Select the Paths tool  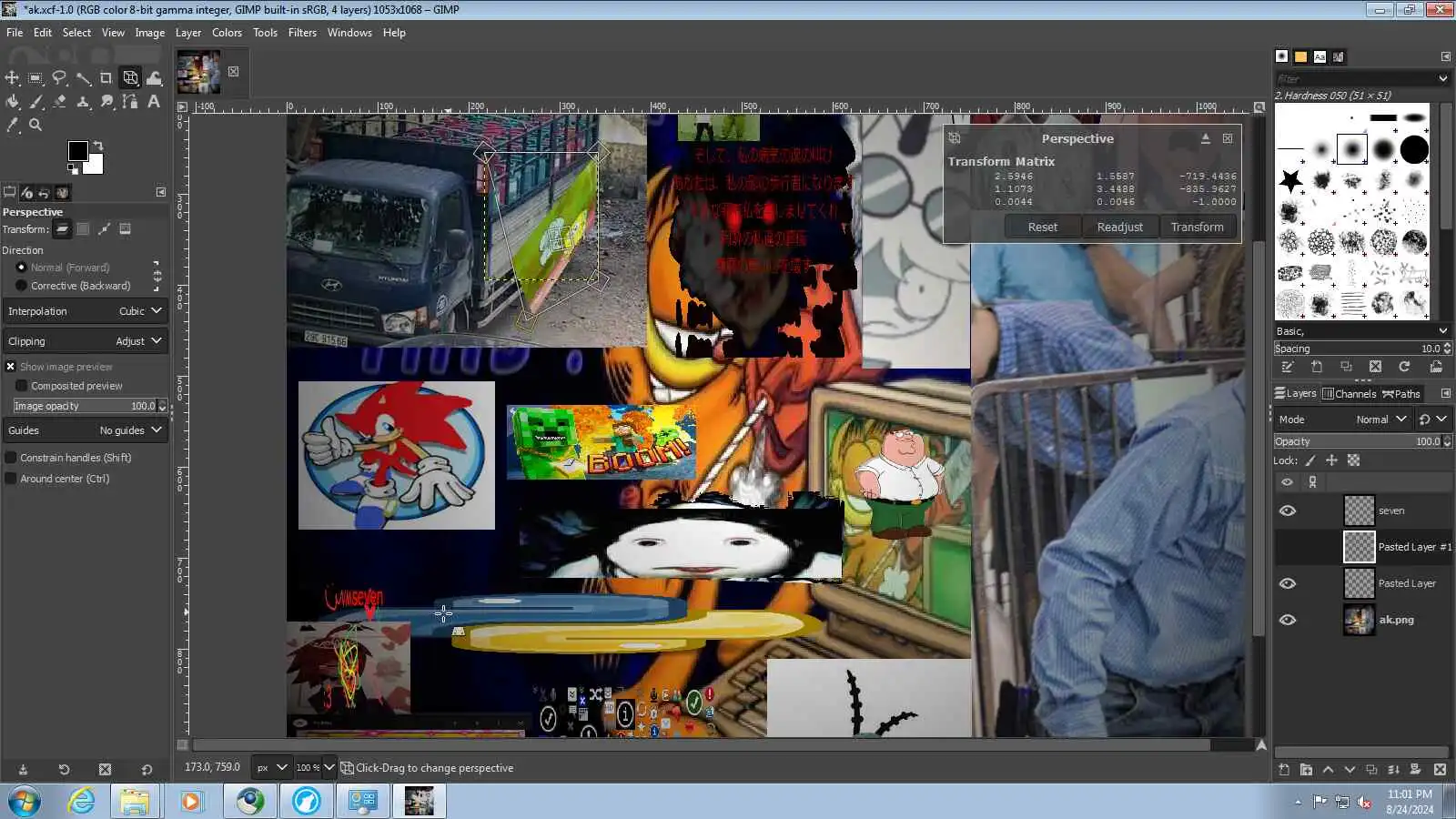(x=130, y=102)
